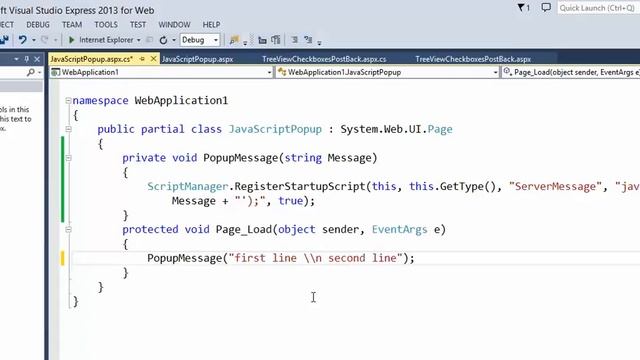The image size is (640, 360).
Task: Open the TEAM menu
Action: (x=72, y=24)
